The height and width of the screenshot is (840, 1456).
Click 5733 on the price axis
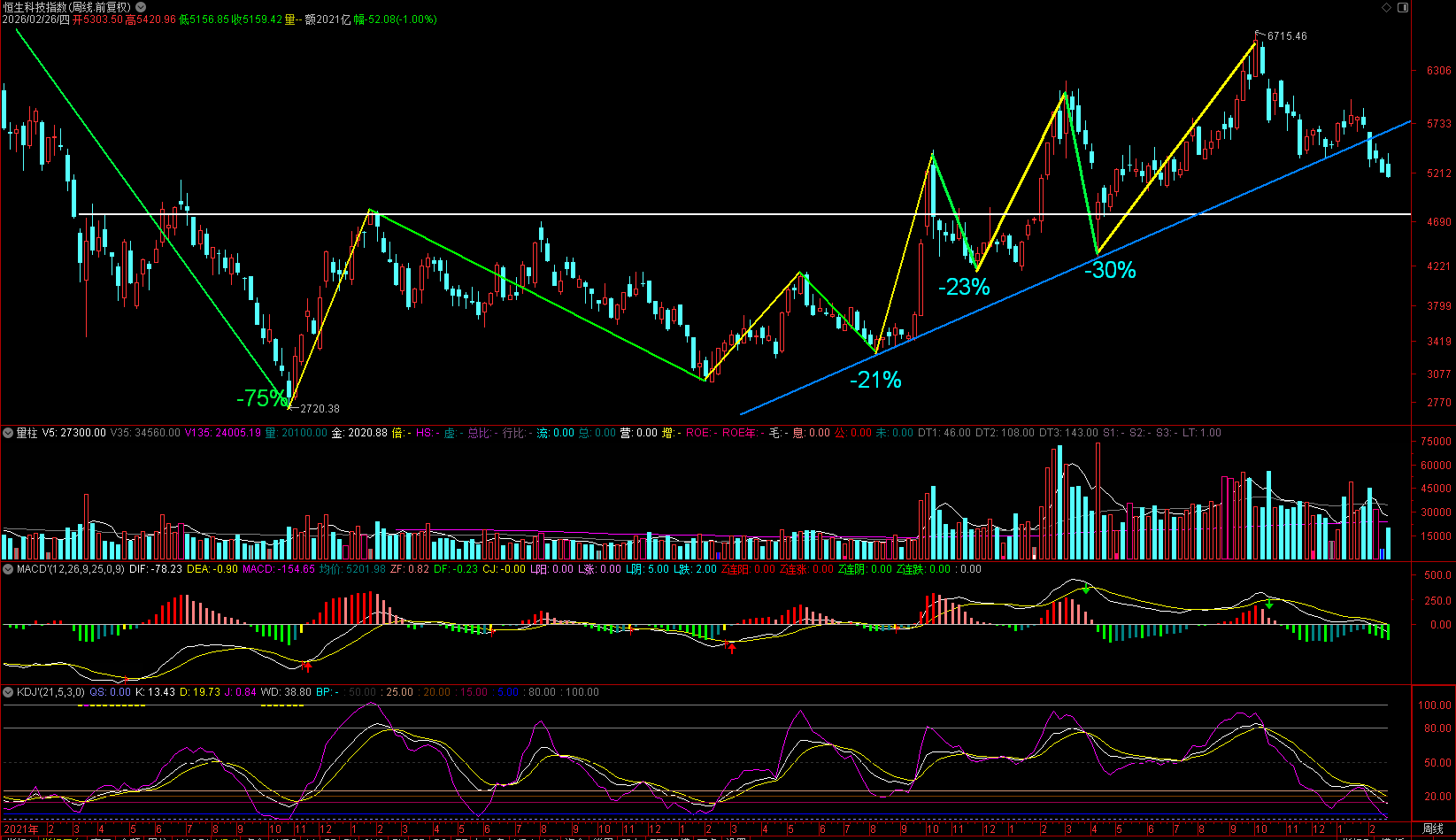(x=1438, y=124)
